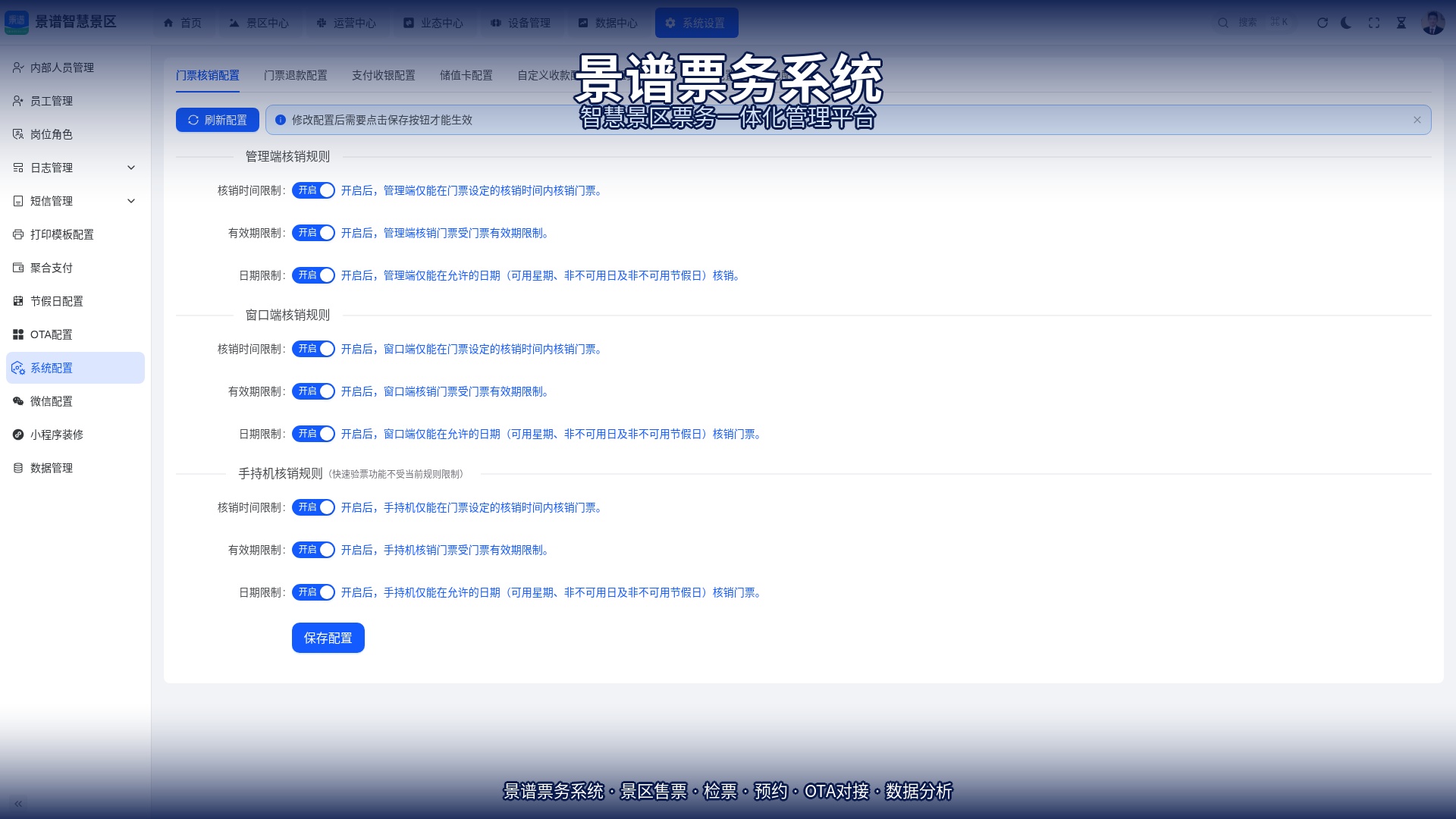1456x819 pixels.
Task: Open 小程序装修 in sidebar
Action: pos(75,435)
